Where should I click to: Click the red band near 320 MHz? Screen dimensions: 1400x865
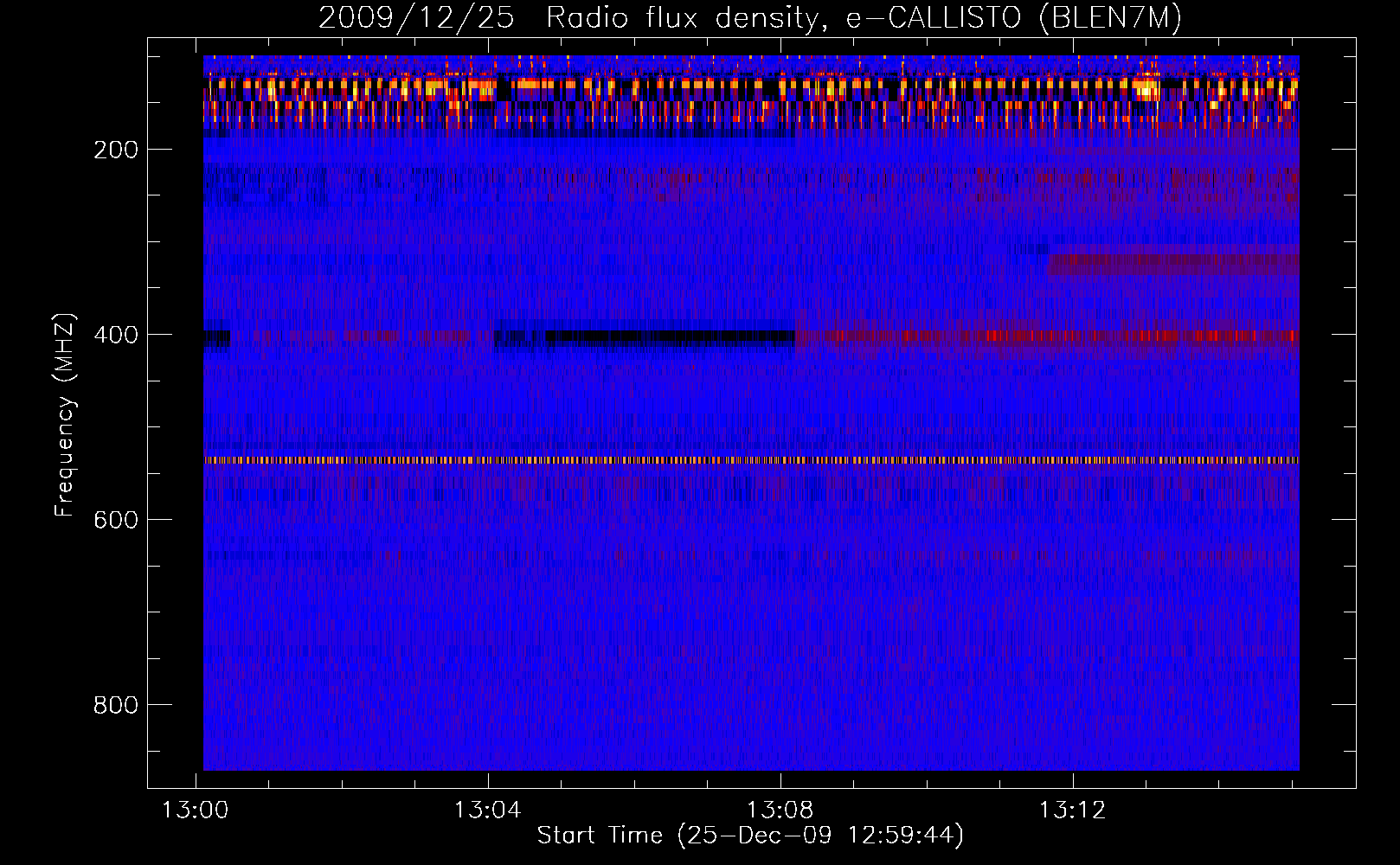(1173, 264)
